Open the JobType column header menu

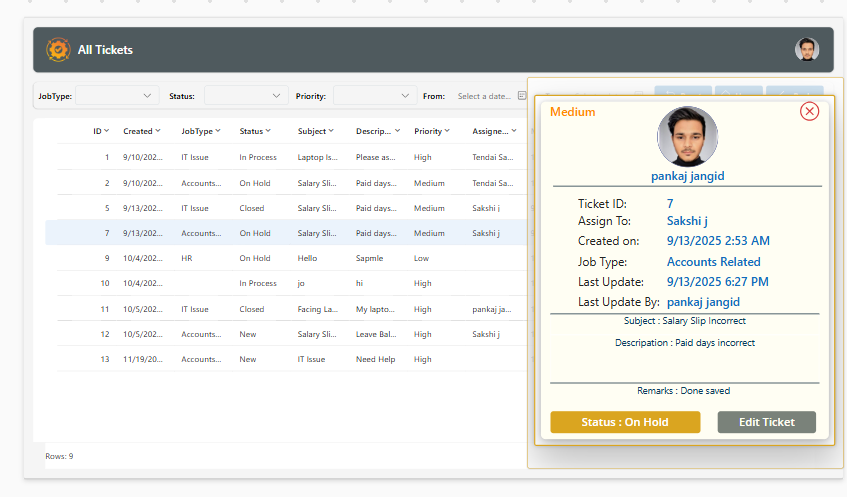coord(200,131)
